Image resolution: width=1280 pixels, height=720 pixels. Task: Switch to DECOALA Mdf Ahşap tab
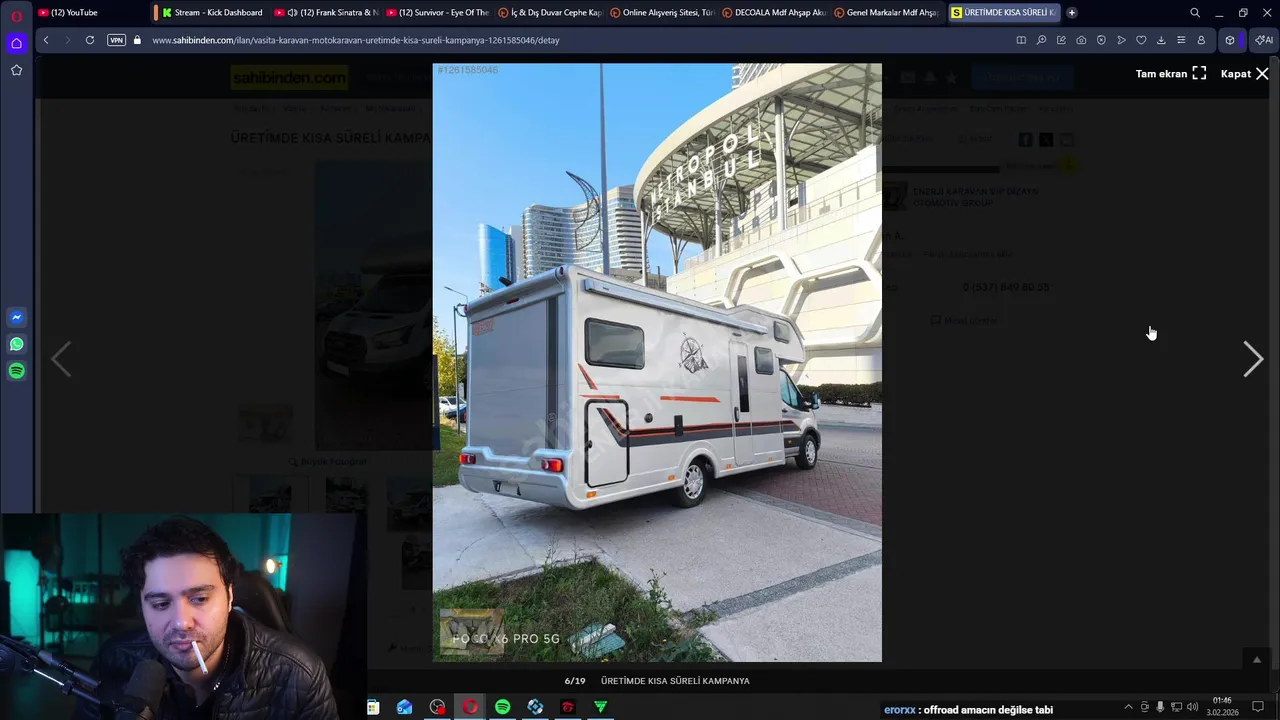[x=774, y=13]
